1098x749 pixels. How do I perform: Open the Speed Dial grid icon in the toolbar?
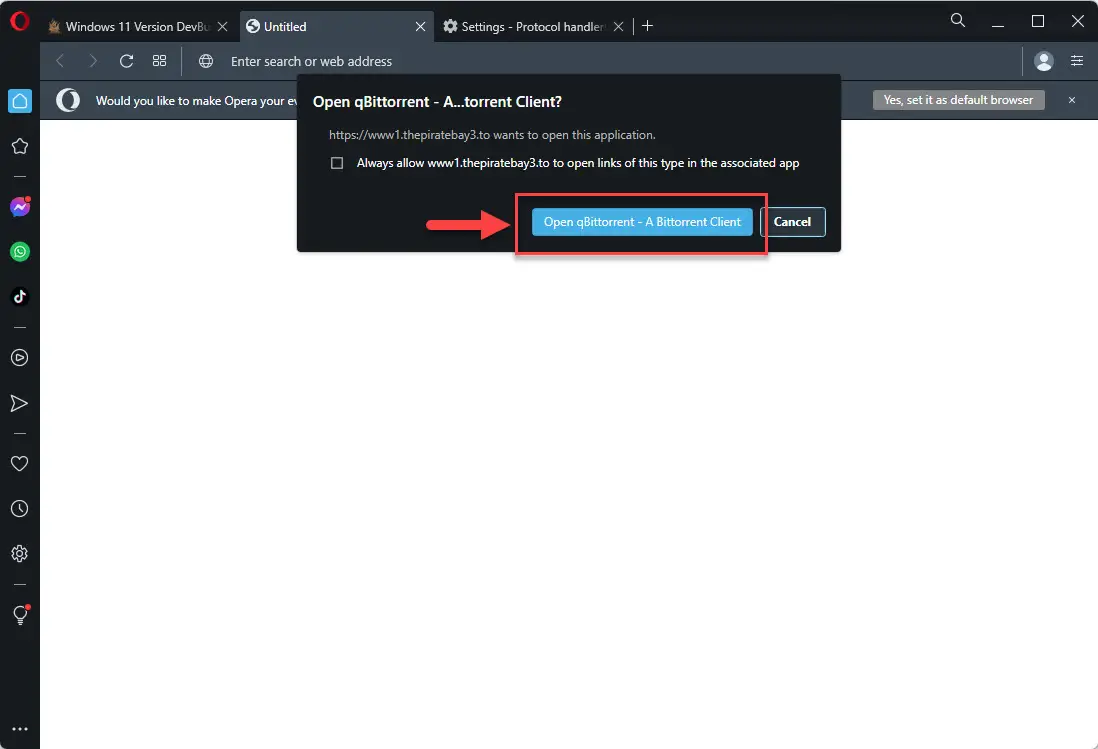pyautogui.click(x=160, y=61)
